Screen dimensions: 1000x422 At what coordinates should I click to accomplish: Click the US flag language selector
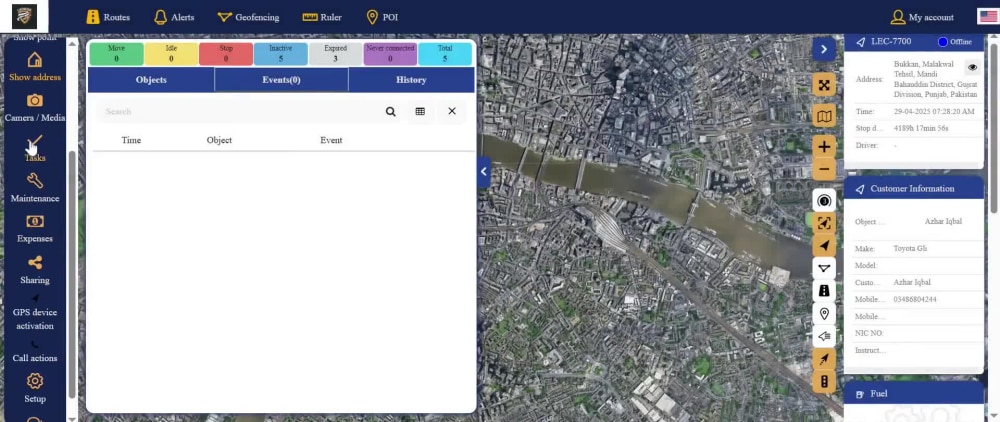pyautogui.click(x=988, y=17)
